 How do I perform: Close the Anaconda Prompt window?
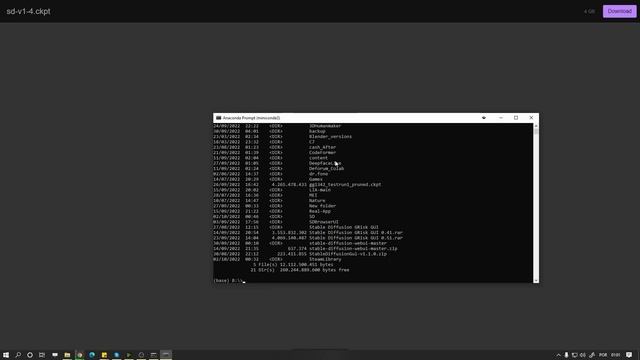pos(531,118)
